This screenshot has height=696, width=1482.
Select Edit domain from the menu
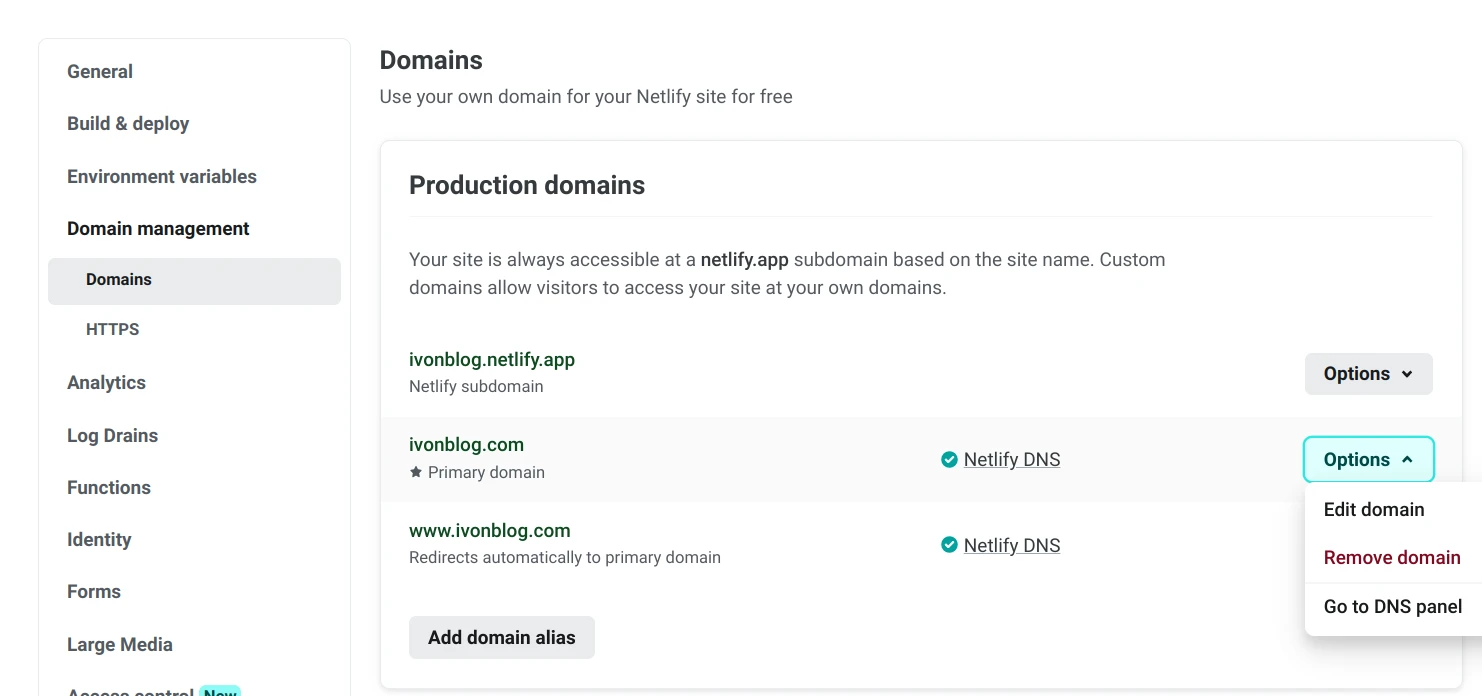coord(1373,510)
